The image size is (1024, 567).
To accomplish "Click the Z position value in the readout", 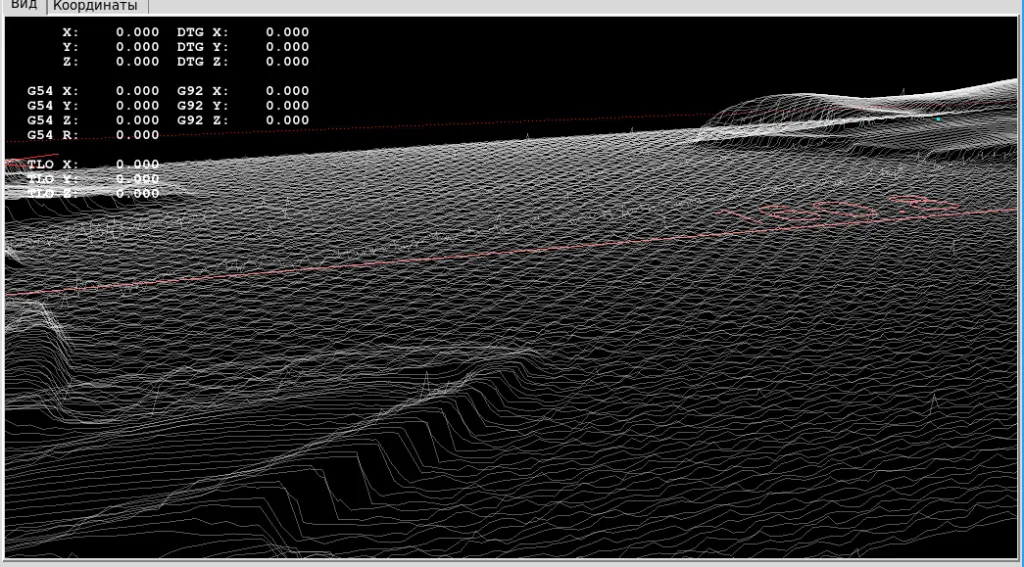I will [137, 62].
